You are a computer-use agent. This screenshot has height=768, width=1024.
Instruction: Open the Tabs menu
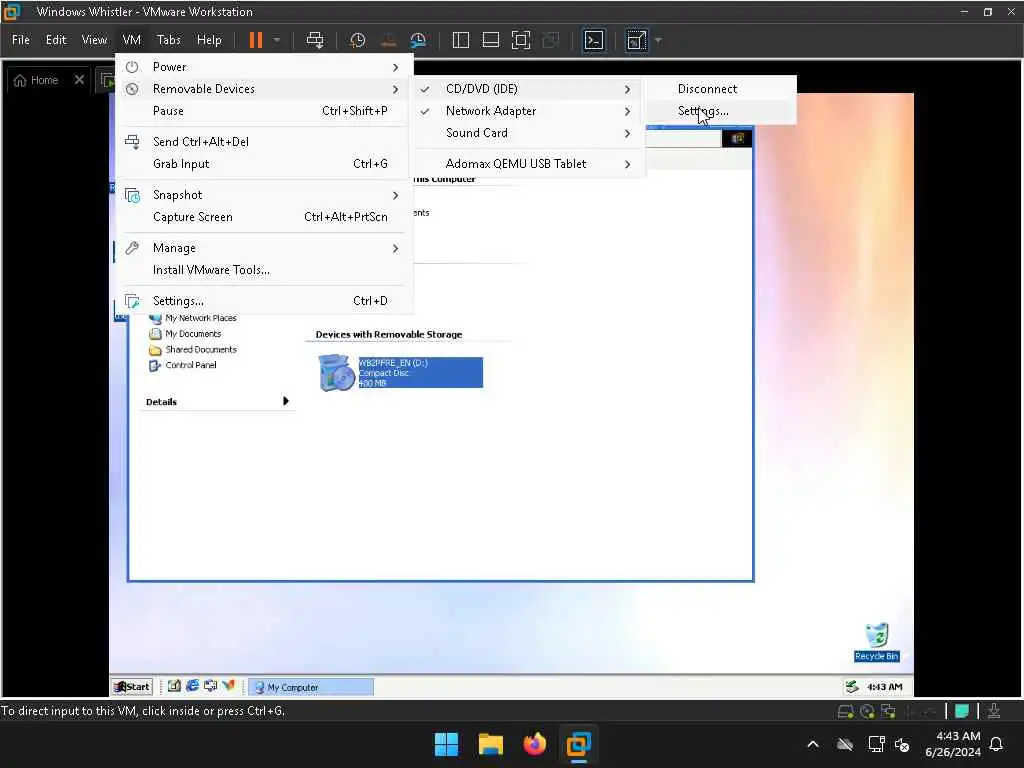[168, 40]
